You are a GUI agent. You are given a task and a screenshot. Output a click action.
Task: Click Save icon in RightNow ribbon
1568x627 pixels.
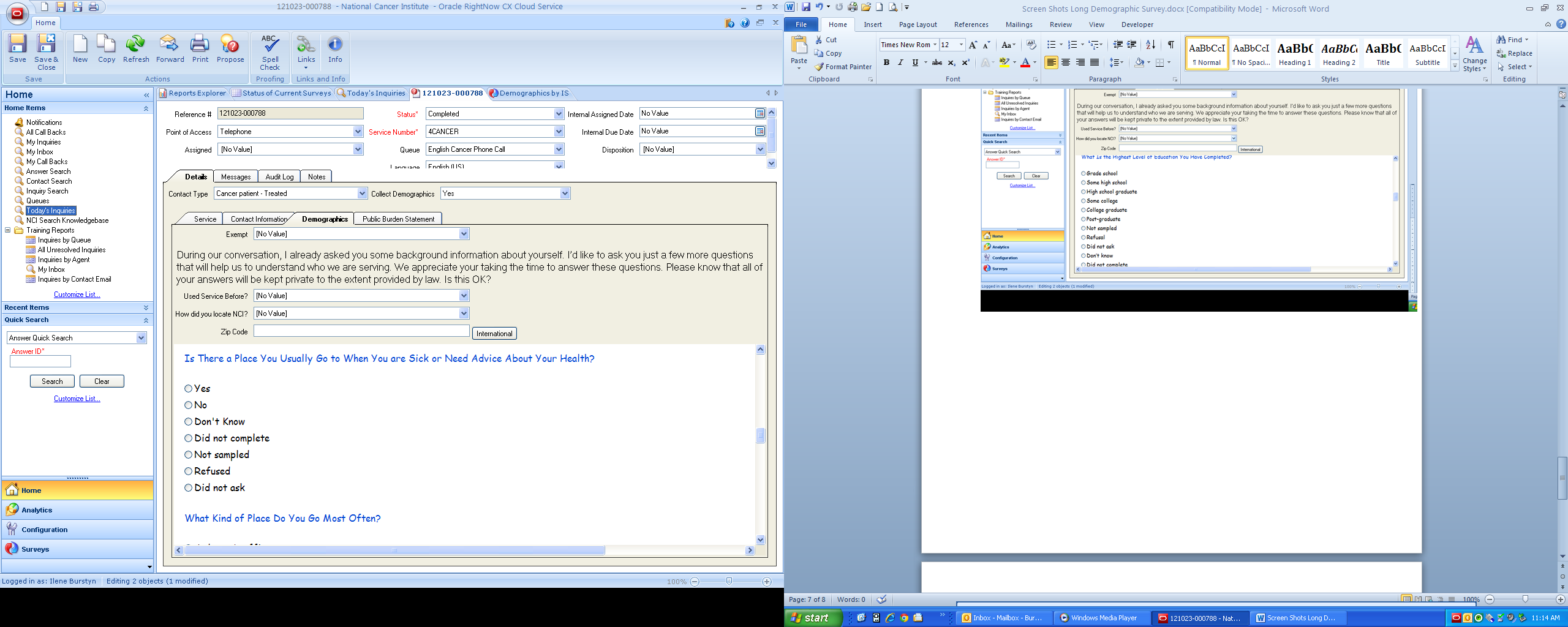tap(17, 49)
